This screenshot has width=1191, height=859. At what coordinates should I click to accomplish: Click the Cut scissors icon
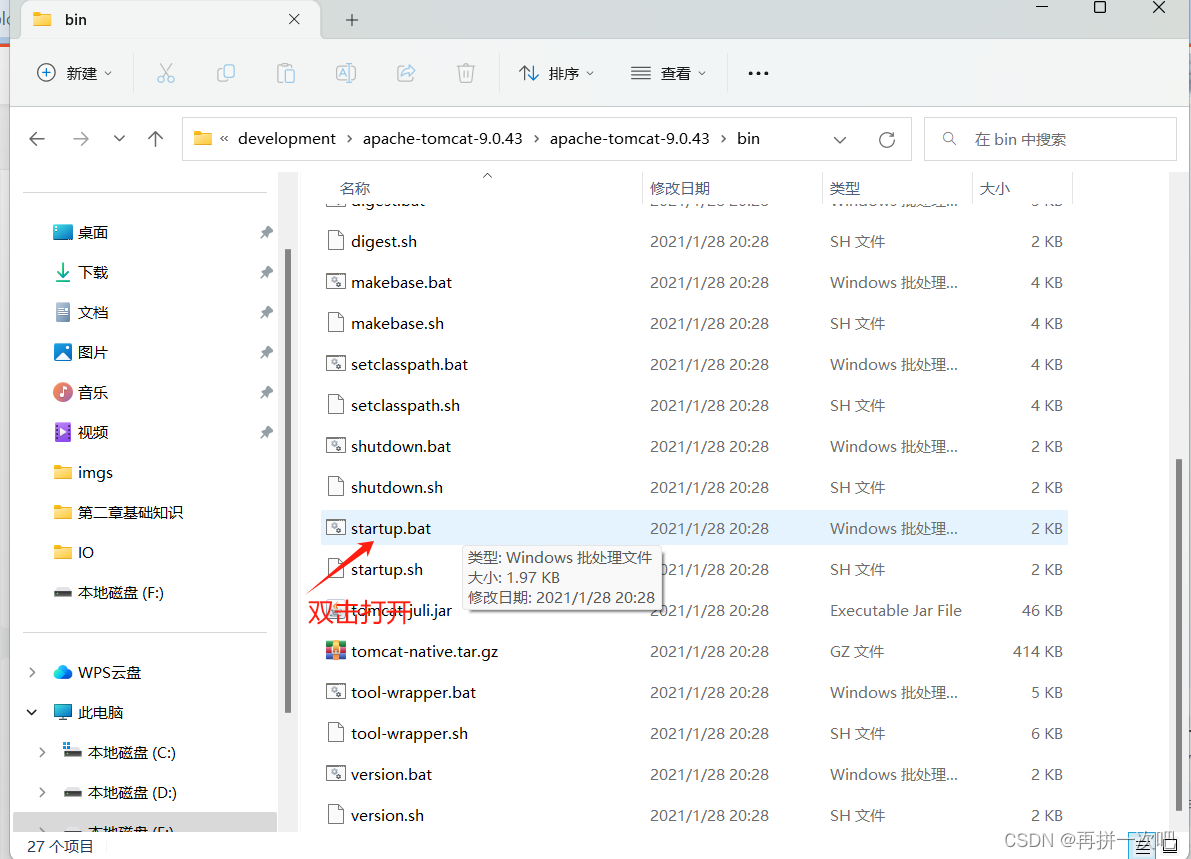[x=166, y=74]
